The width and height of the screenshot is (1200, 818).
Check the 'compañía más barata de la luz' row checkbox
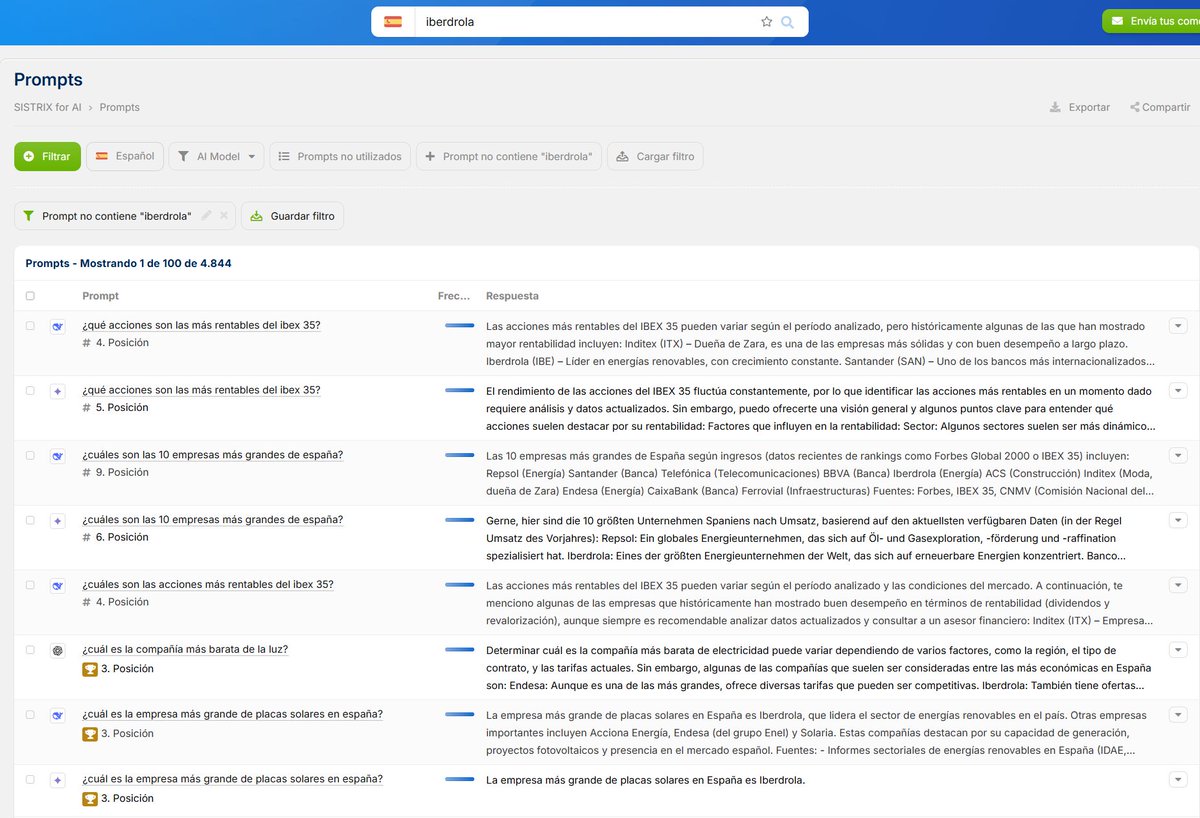pos(30,651)
